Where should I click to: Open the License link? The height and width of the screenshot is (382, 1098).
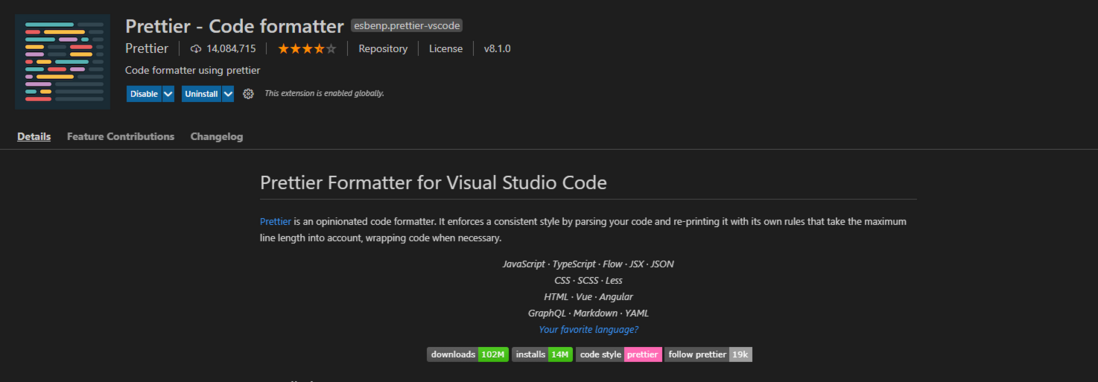446,49
